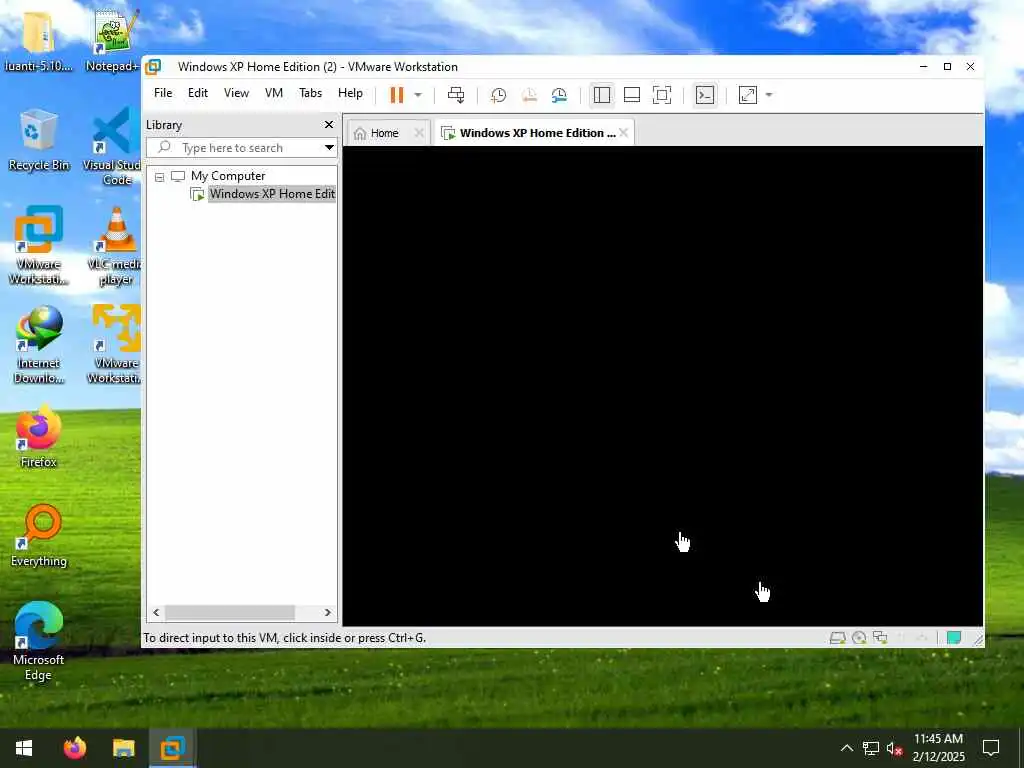Click the CD/DVD drive status bar icon

point(859,638)
